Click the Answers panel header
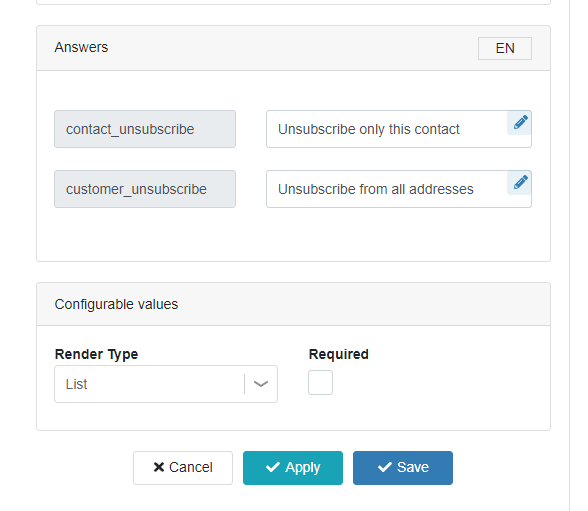The height and width of the screenshot is (511, 588). click(x=293, y=48)
